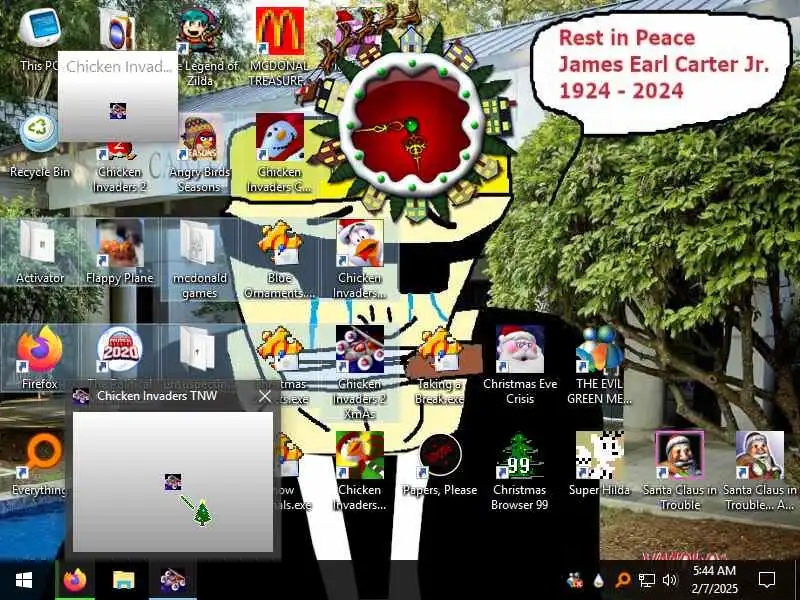Open the mcdonald games folder
Image resolution: width=800 pixels, height=600 pixels.
coord(199,259)
